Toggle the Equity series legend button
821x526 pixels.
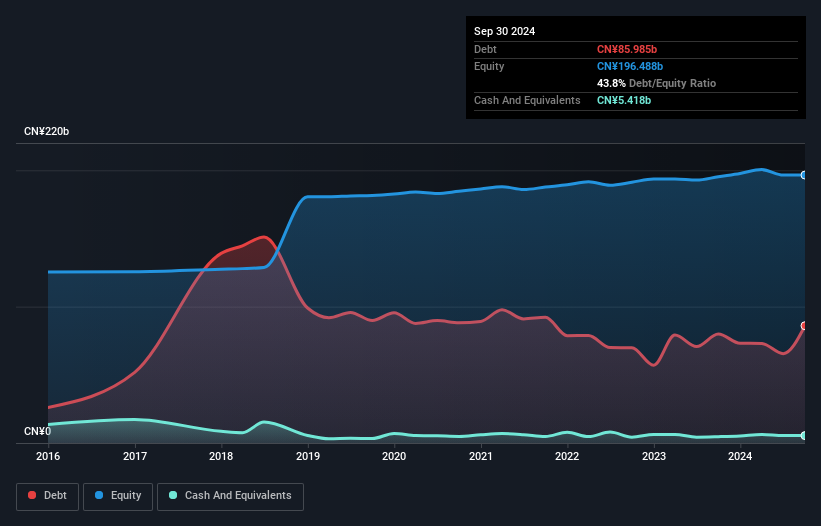118,496
